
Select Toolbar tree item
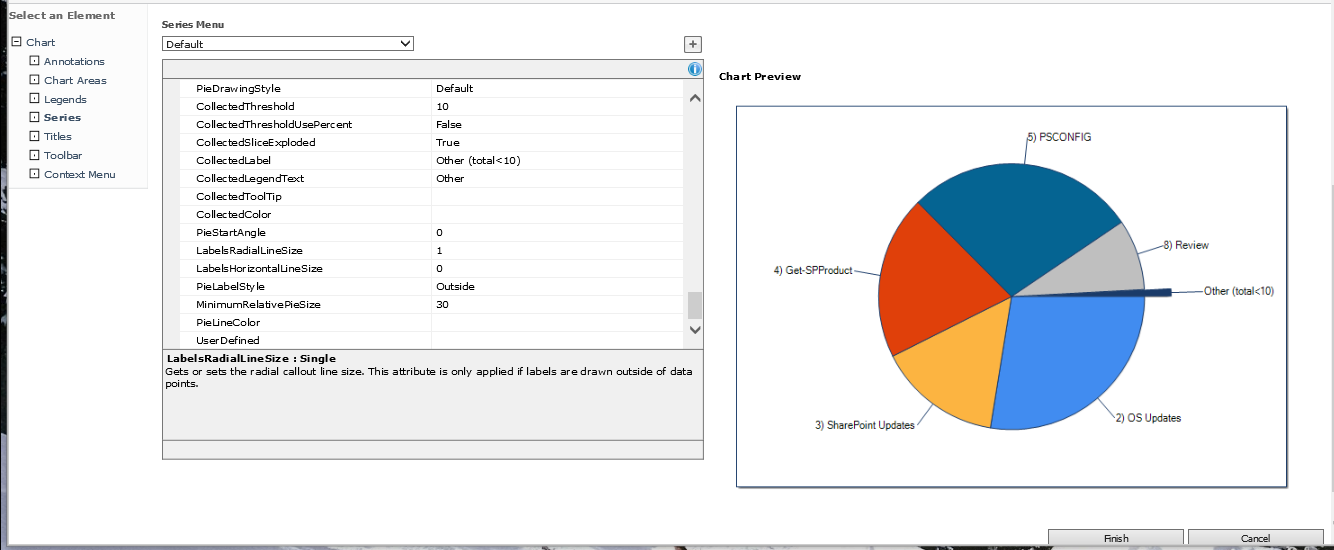[x=63, y=155]
